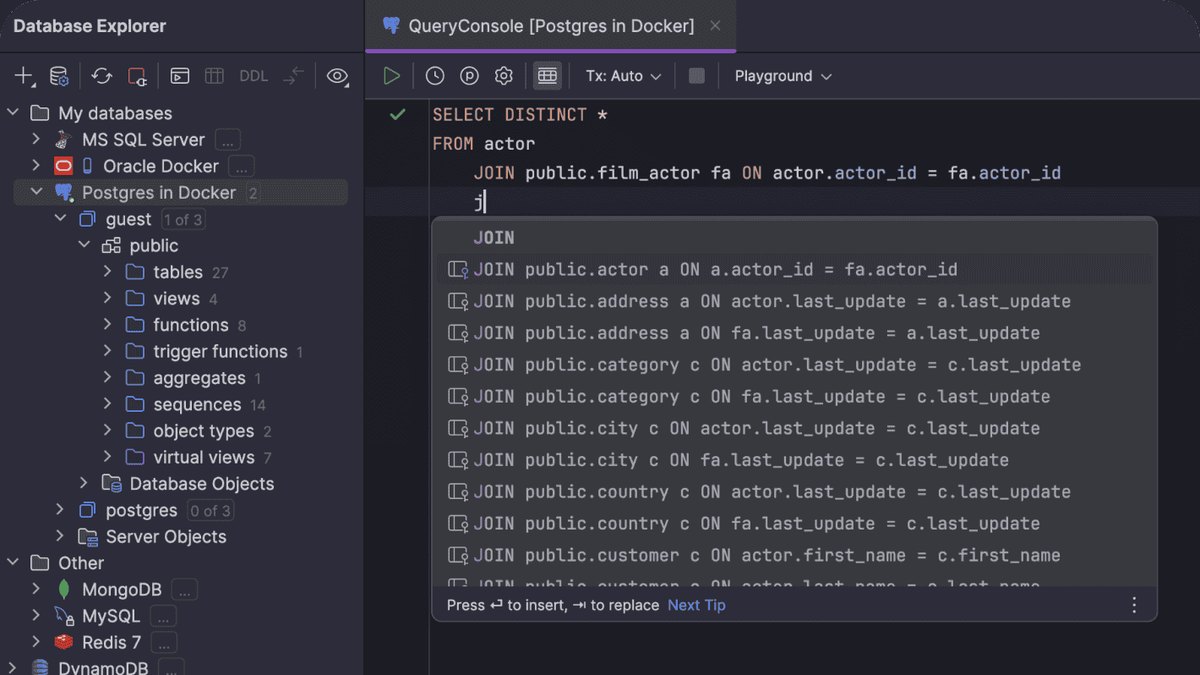Viewport: 1200px width, 675px height.
Task: Select the QueryConsole [Postgres in Docker] tab
Action: pyautogui.click(x=551, y=26)
